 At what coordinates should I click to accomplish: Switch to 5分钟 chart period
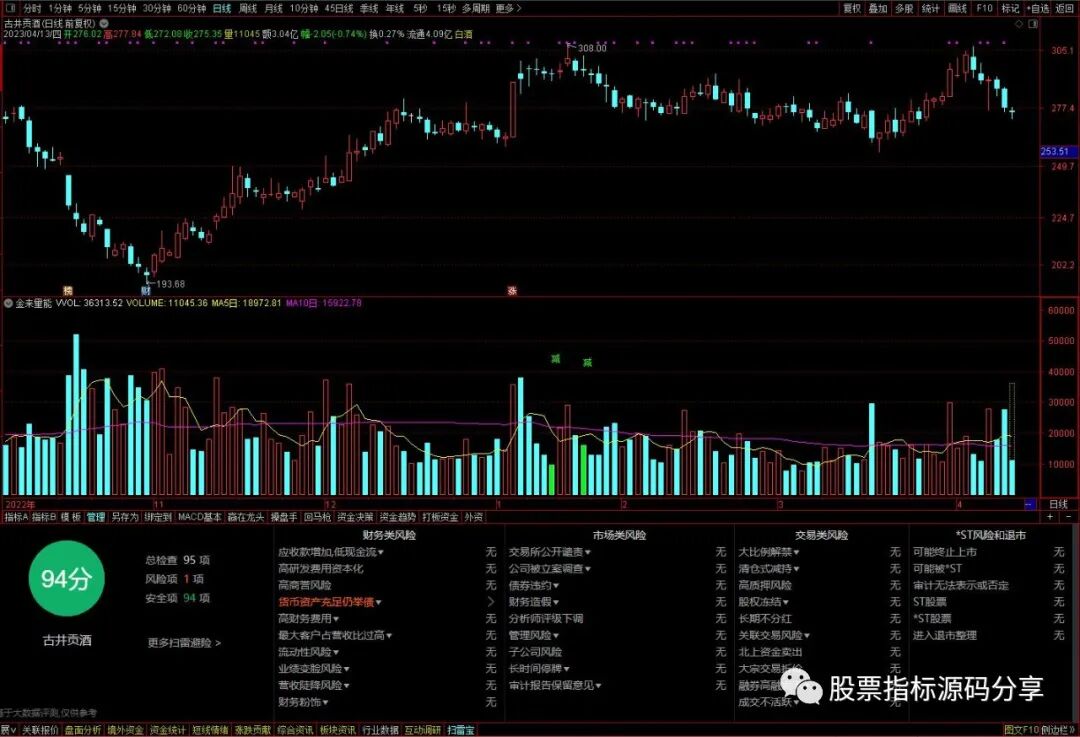pos(90,8)
